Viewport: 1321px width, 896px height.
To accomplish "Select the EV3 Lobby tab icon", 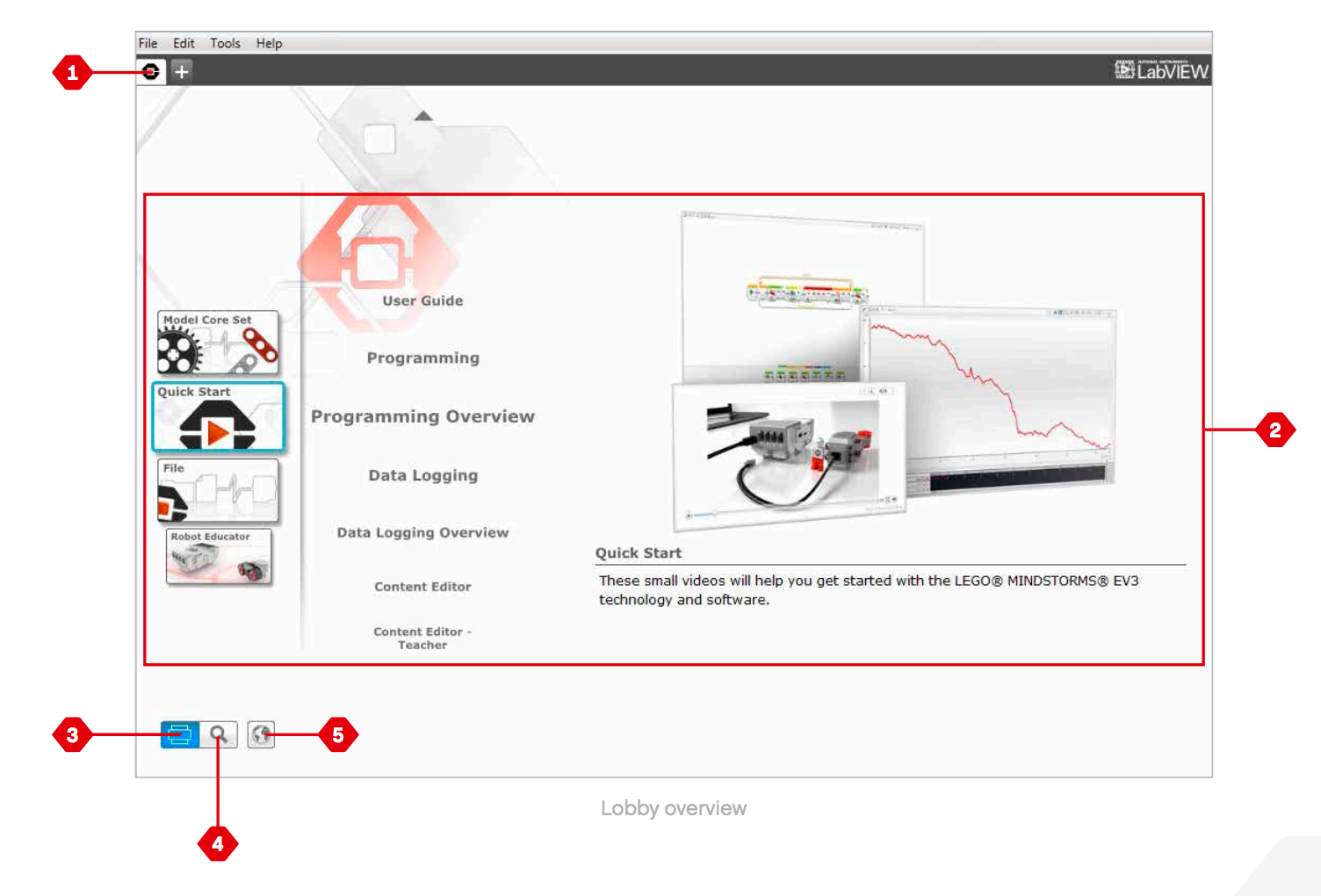I will pyautogui.click(x=151, y=71).
